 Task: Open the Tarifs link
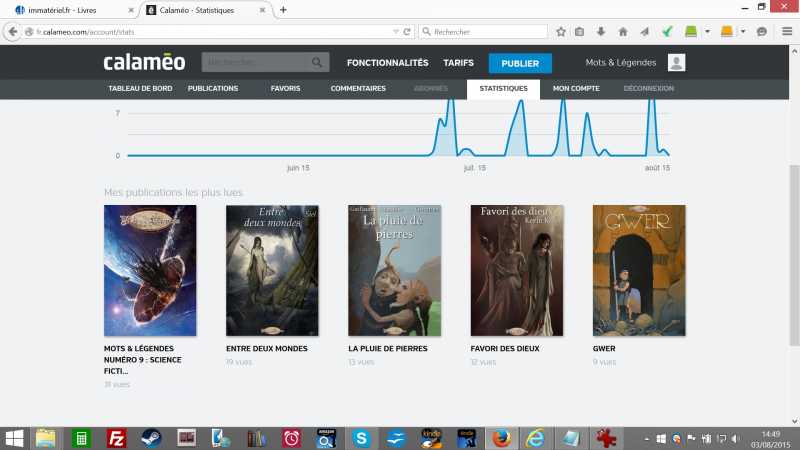click(458, 63)
